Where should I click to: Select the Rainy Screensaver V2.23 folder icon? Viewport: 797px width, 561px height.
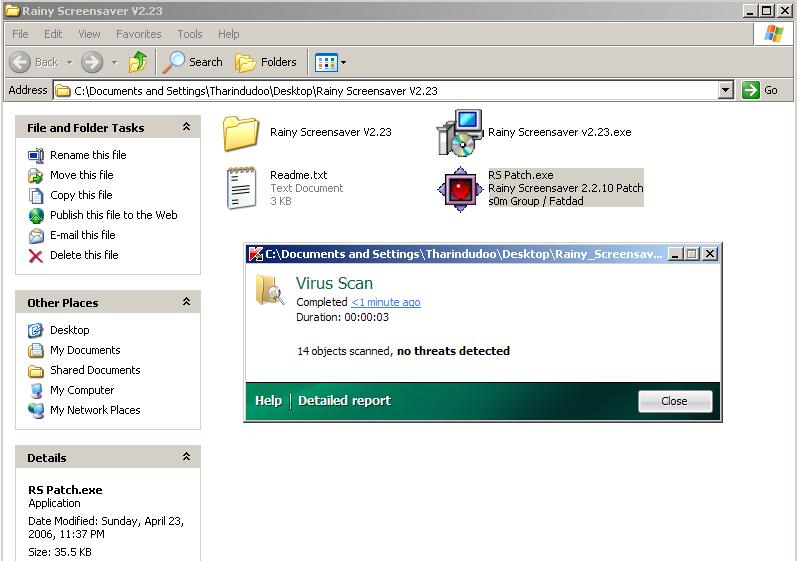[241, 133]
